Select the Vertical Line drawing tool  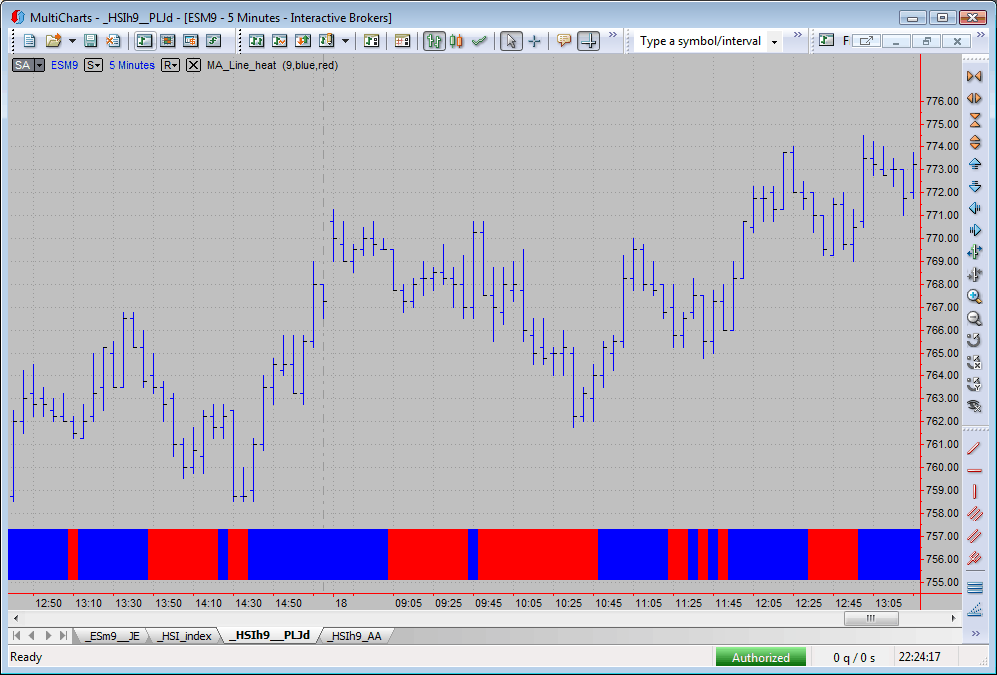974,492
